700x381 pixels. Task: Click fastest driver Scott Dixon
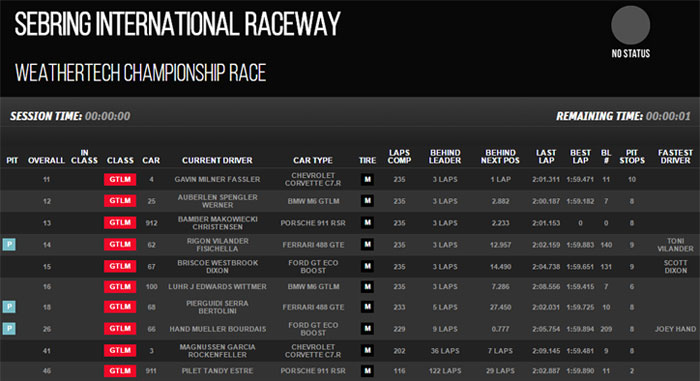click(x=675, y=267)
